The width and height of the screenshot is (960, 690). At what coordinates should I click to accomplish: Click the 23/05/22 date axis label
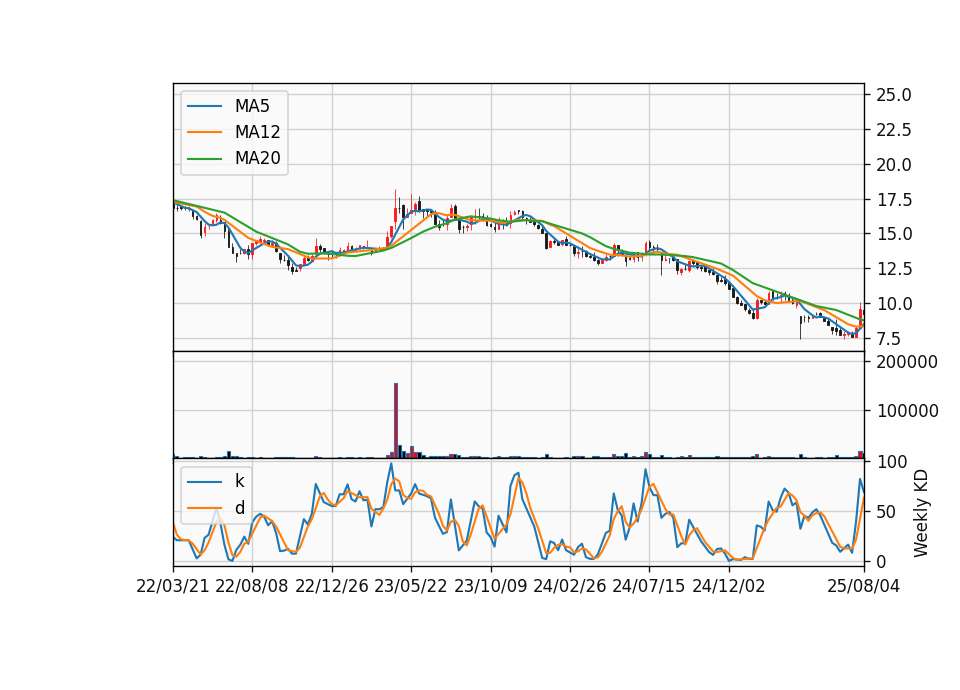coord(411,586)
